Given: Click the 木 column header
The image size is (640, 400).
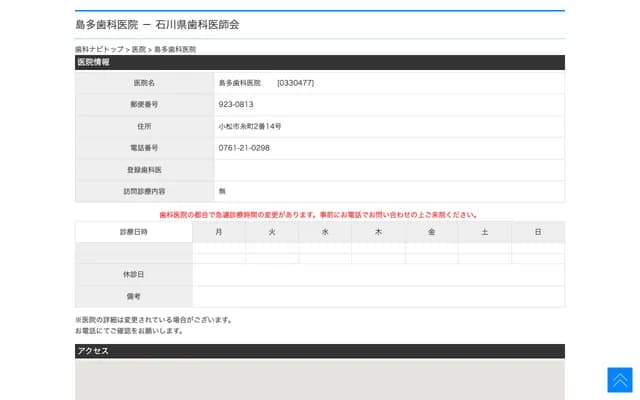Looking at the screenshot, I should click(x=378, y=232).
